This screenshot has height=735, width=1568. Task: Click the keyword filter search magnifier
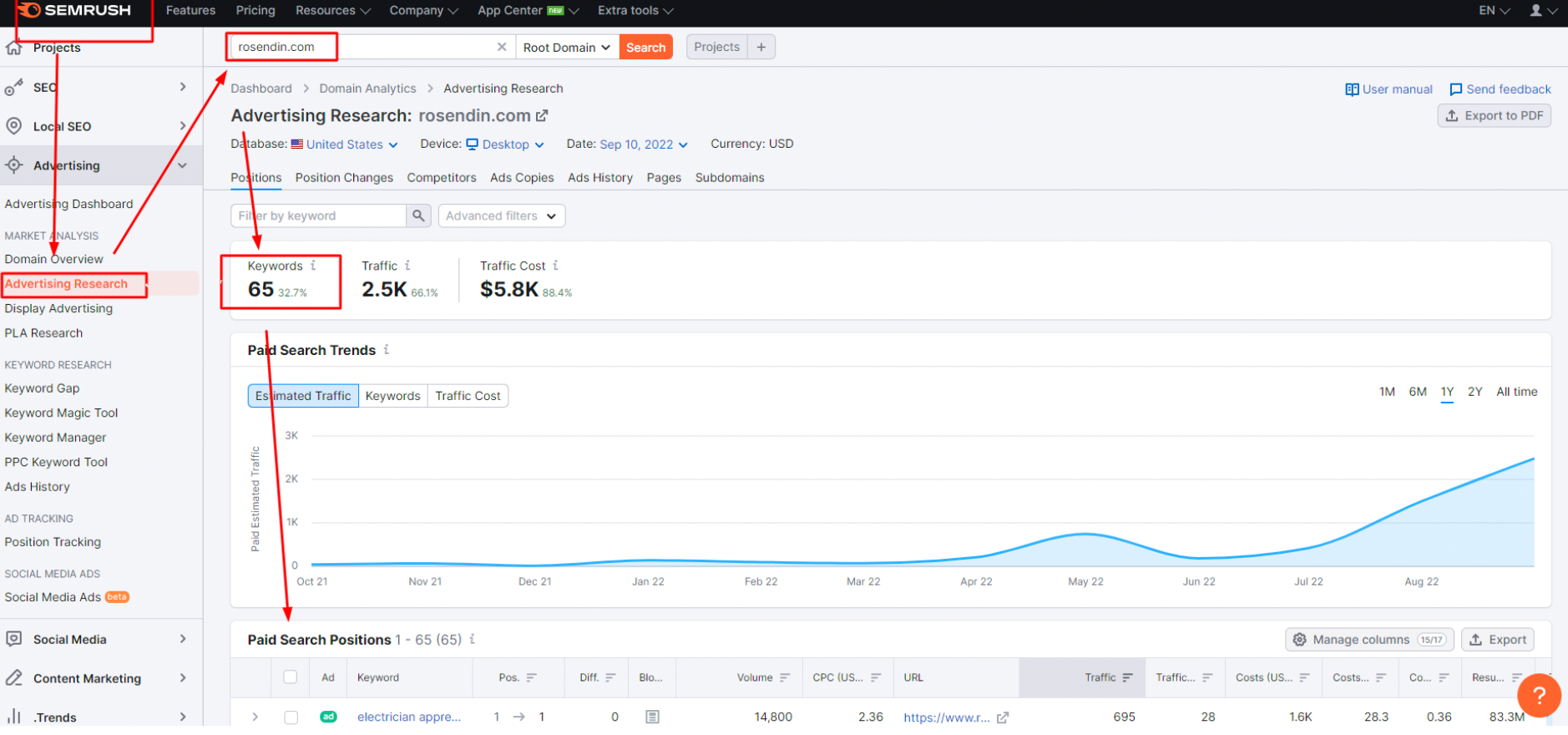418,215
